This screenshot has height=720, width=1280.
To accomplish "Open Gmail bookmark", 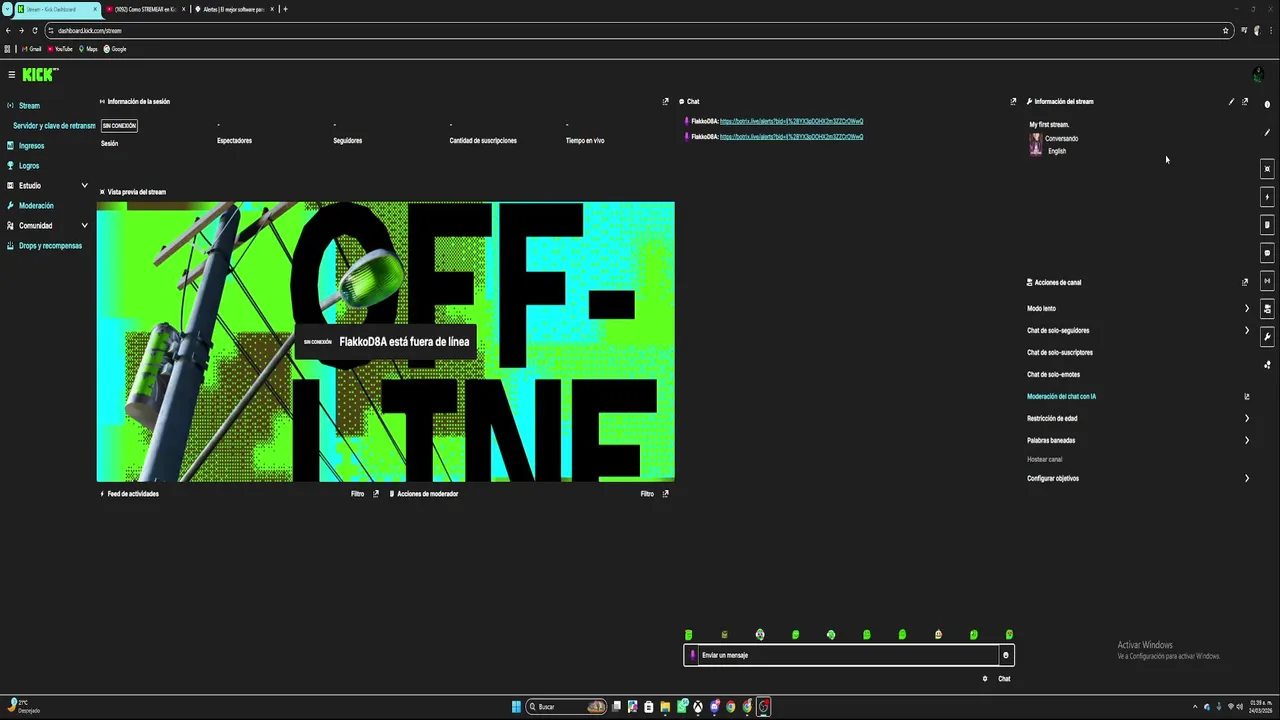I will click(32, 49).
